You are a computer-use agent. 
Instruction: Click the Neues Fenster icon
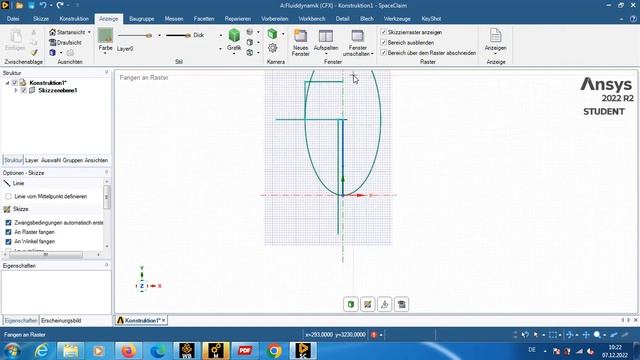(300, 36)
